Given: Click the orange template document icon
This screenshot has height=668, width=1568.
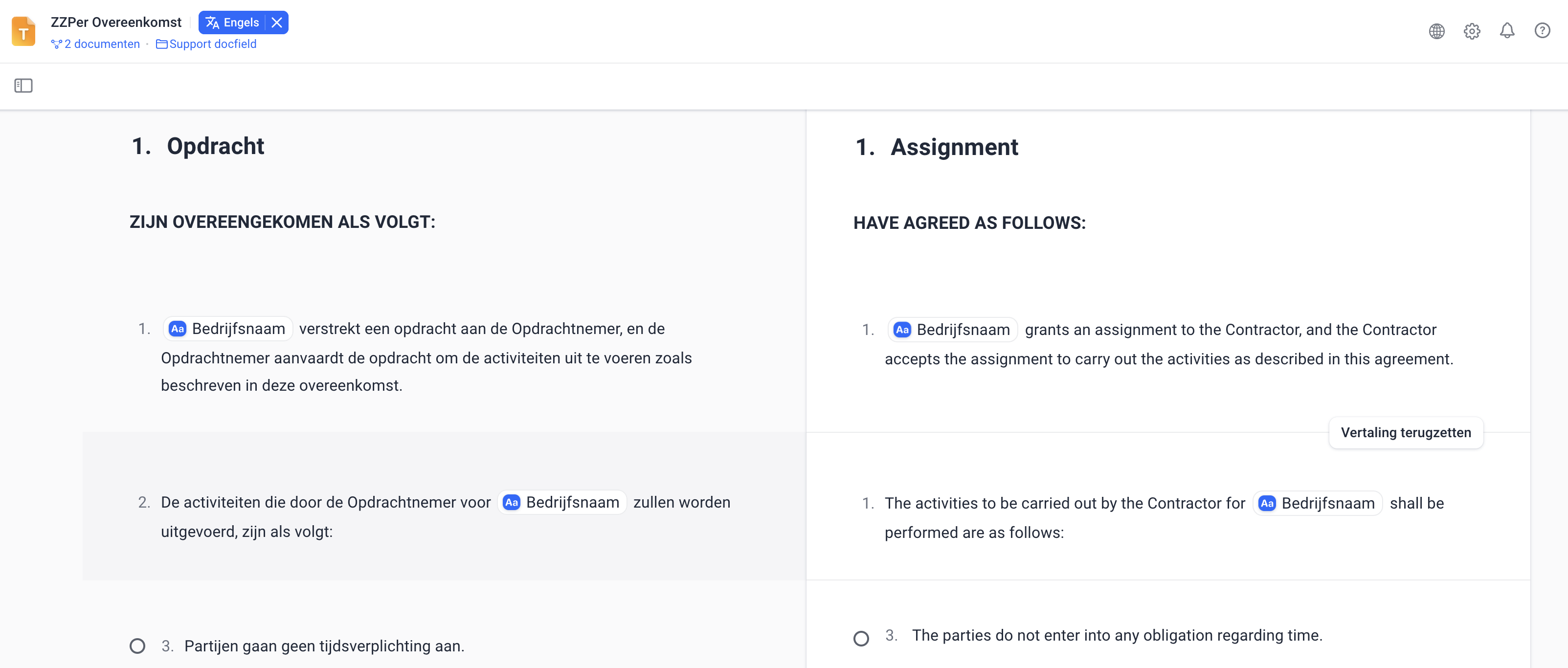Looking at the screenshot, I should click(x=23, y=31).
